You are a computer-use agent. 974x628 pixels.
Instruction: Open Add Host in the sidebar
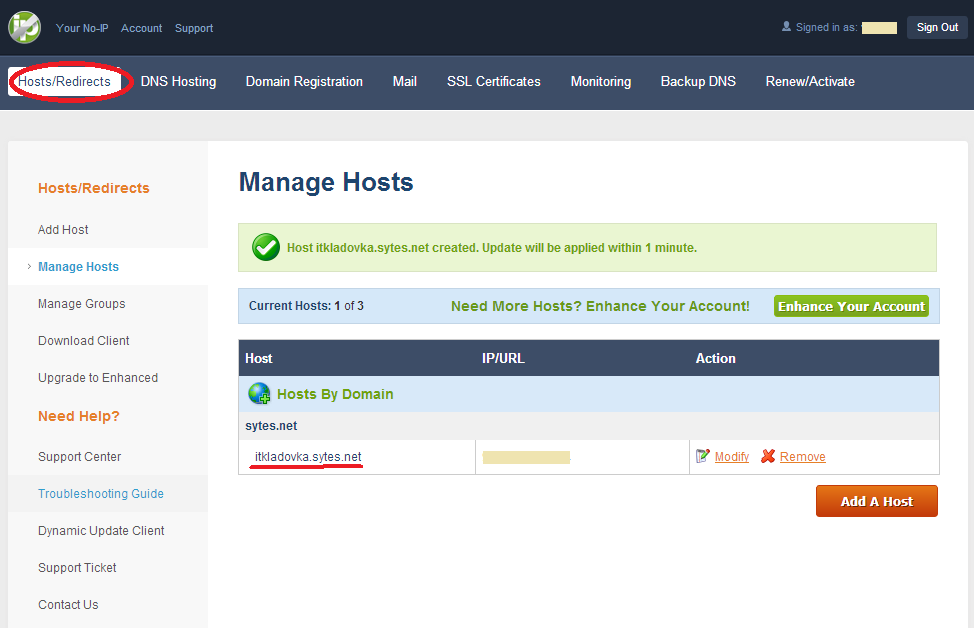[63, 230]
